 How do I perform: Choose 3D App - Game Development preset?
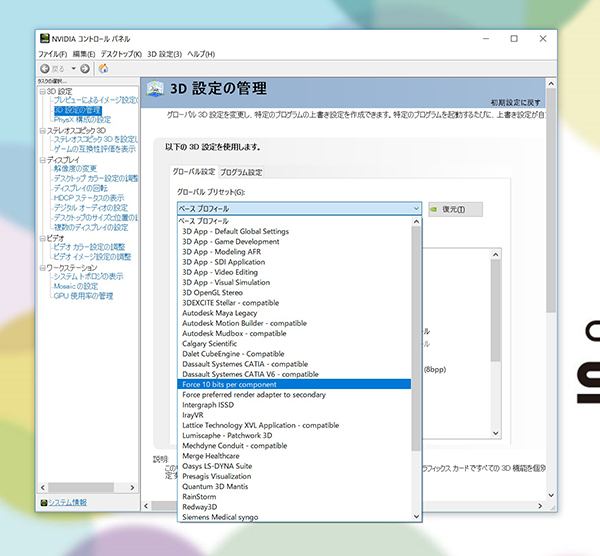point(294,242)
